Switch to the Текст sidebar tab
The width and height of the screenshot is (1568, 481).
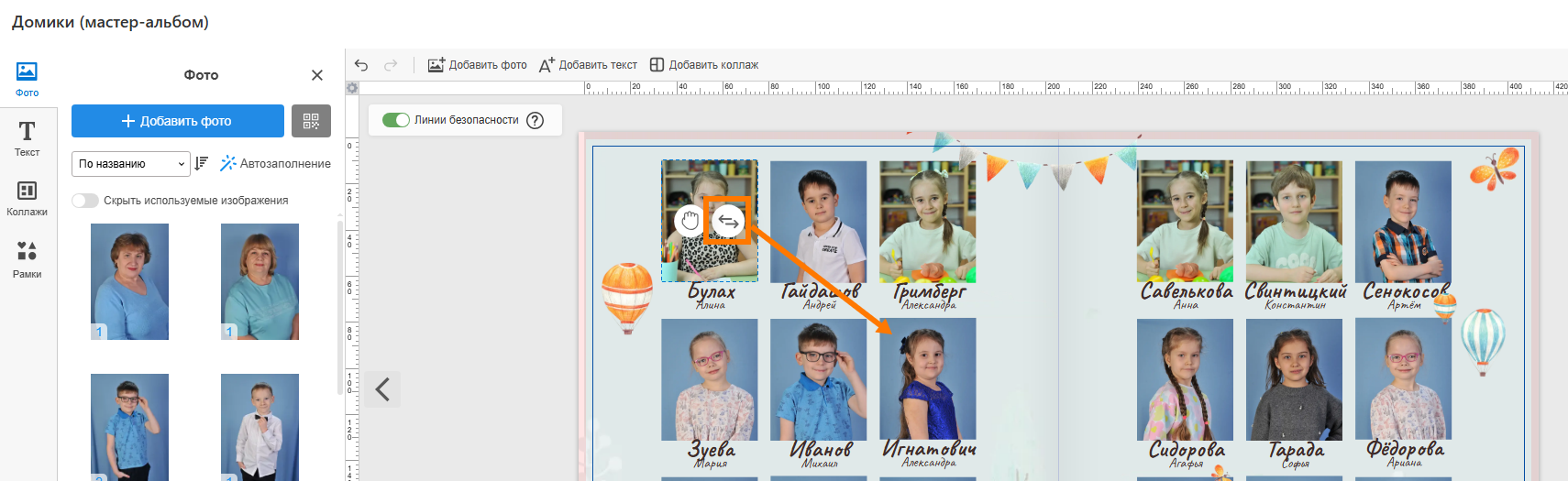click(27, 138)
